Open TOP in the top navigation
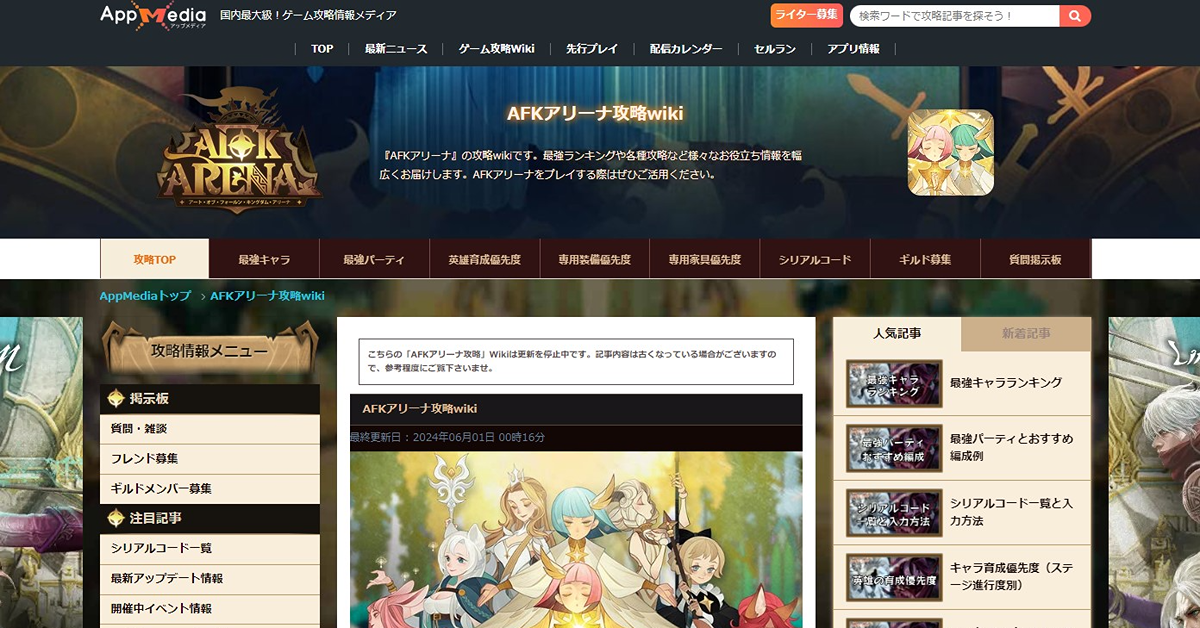This screenshot has height=628, width=1200. click(x=322, y=48)
